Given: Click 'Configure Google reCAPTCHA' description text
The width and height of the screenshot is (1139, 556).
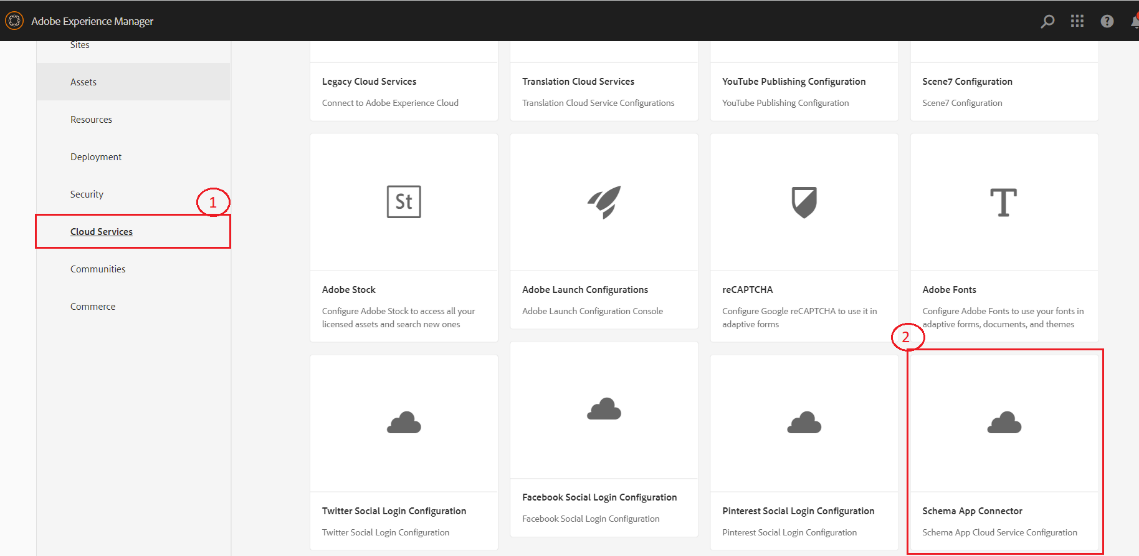Looking at the screenshot, I should pos(798,317).
